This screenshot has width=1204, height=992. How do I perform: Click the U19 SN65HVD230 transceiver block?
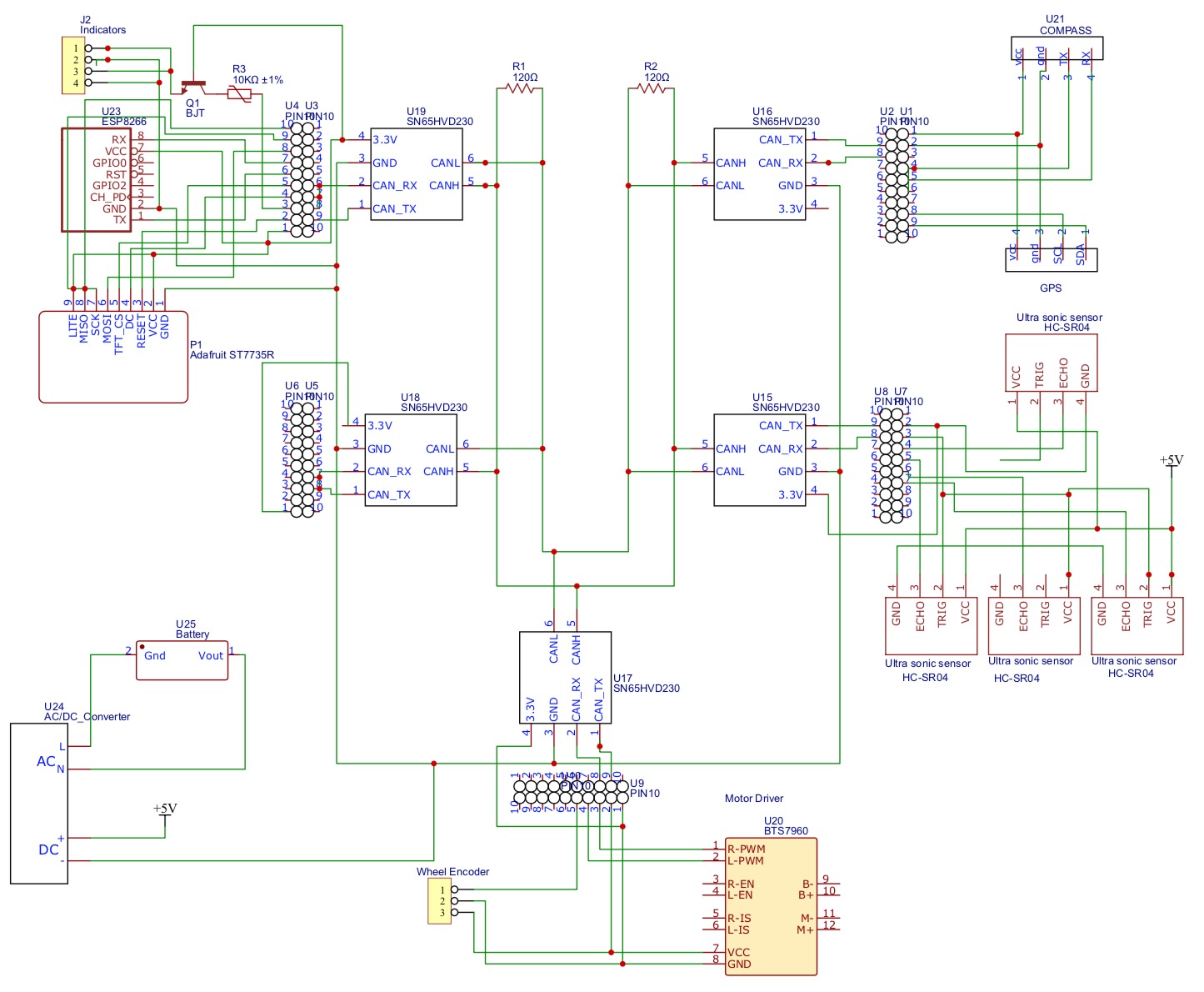(x=417, y=174)
